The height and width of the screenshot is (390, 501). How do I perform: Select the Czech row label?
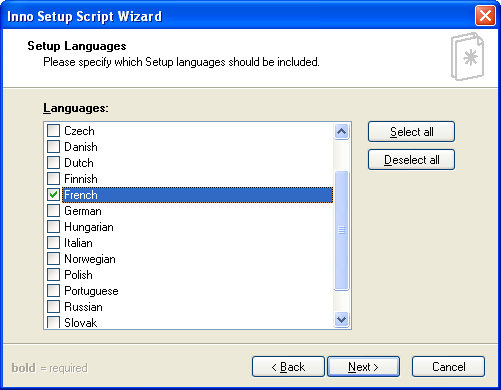click(79, 131)
